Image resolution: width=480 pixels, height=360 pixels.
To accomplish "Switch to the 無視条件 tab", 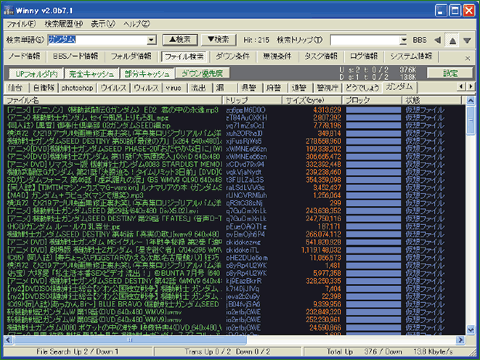I will (277, 56).
